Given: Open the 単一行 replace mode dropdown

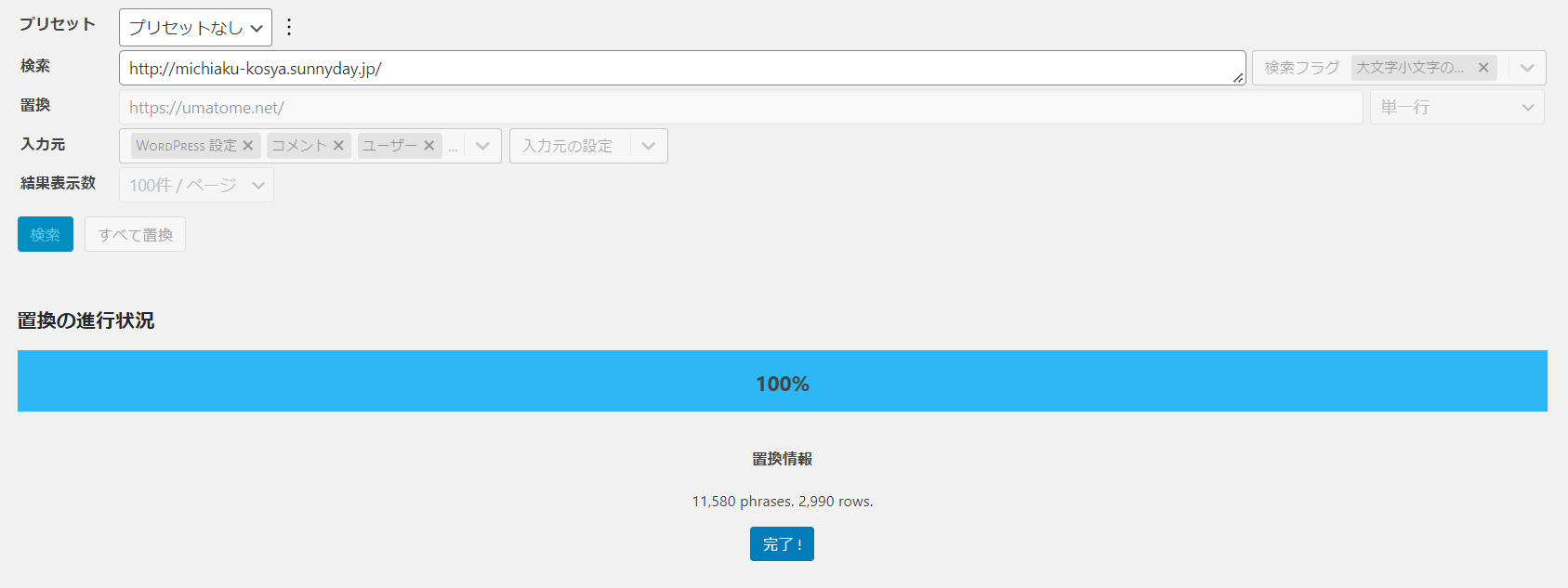Looking at the screenshot, I should point(1456,108).
